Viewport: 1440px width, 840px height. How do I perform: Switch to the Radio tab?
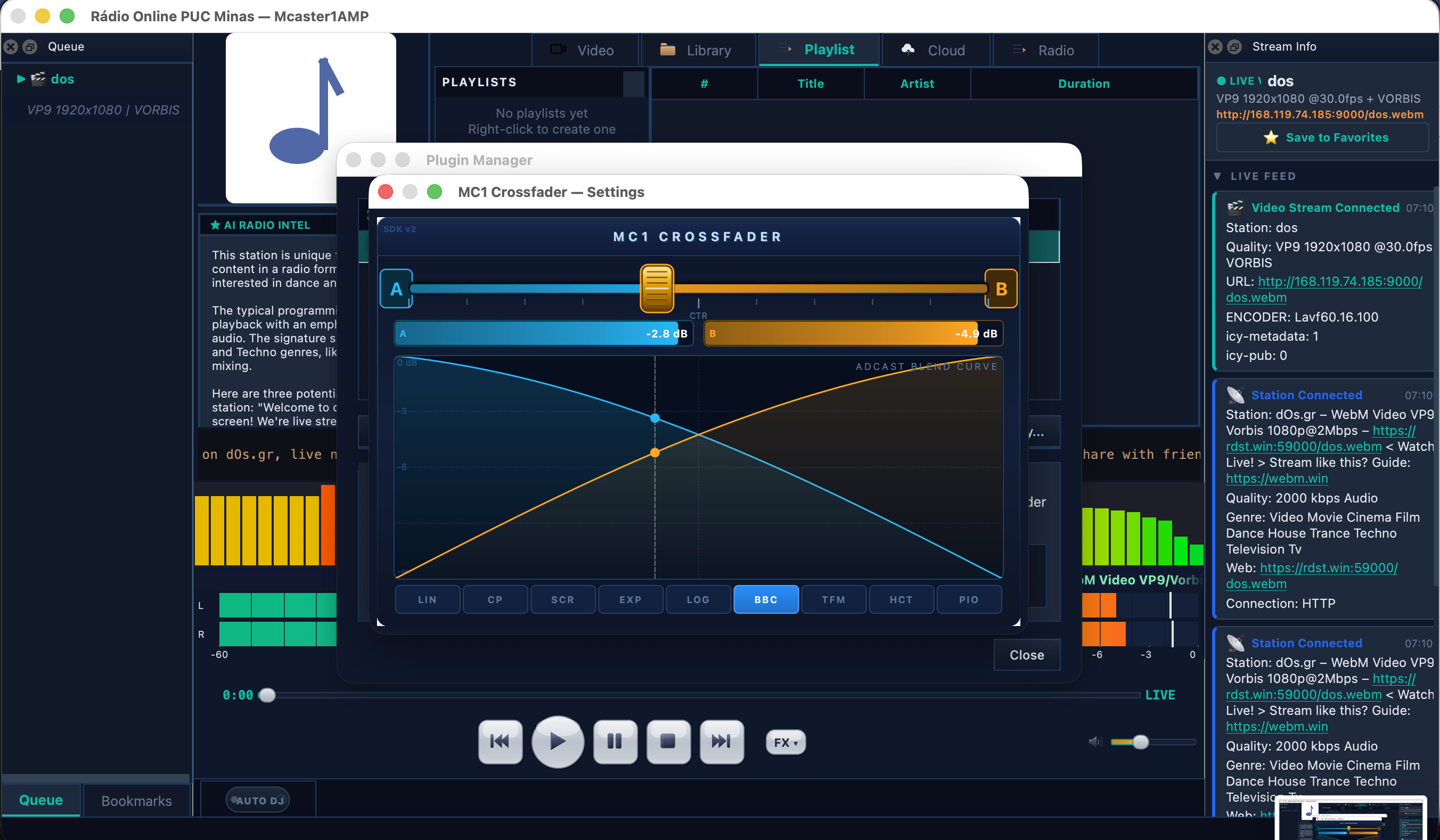coord(1055,50)
